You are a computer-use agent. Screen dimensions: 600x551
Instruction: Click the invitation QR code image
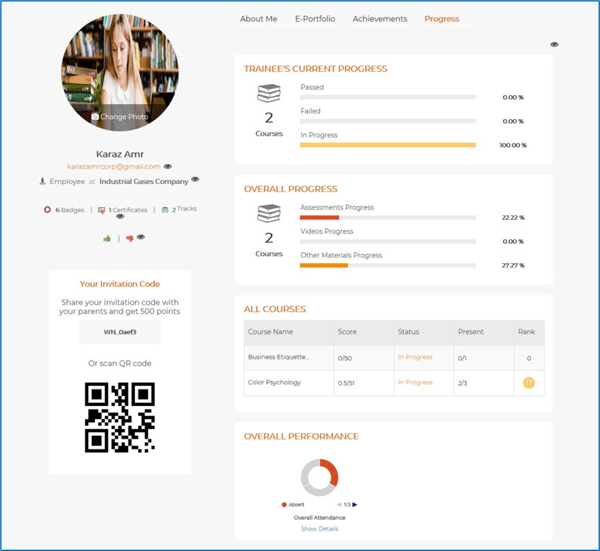point(120,417)
